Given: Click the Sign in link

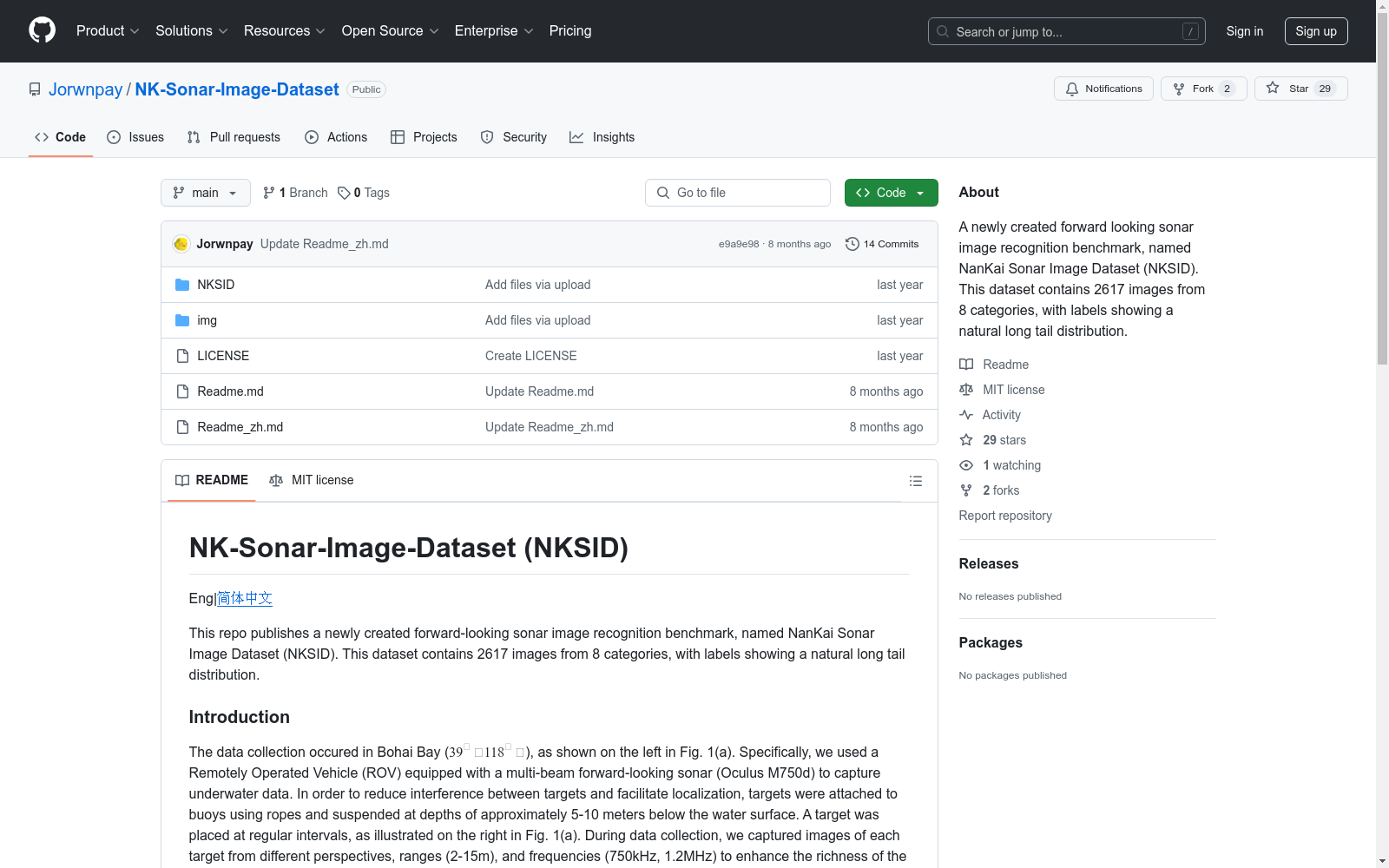Looking at the screenshot, I should [1245, 31].
